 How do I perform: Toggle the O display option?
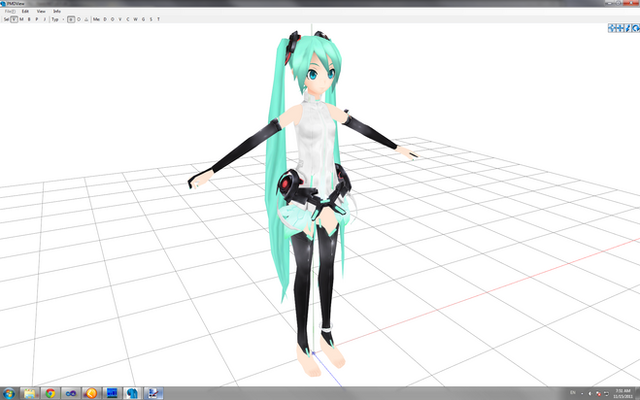pos(112,19)
